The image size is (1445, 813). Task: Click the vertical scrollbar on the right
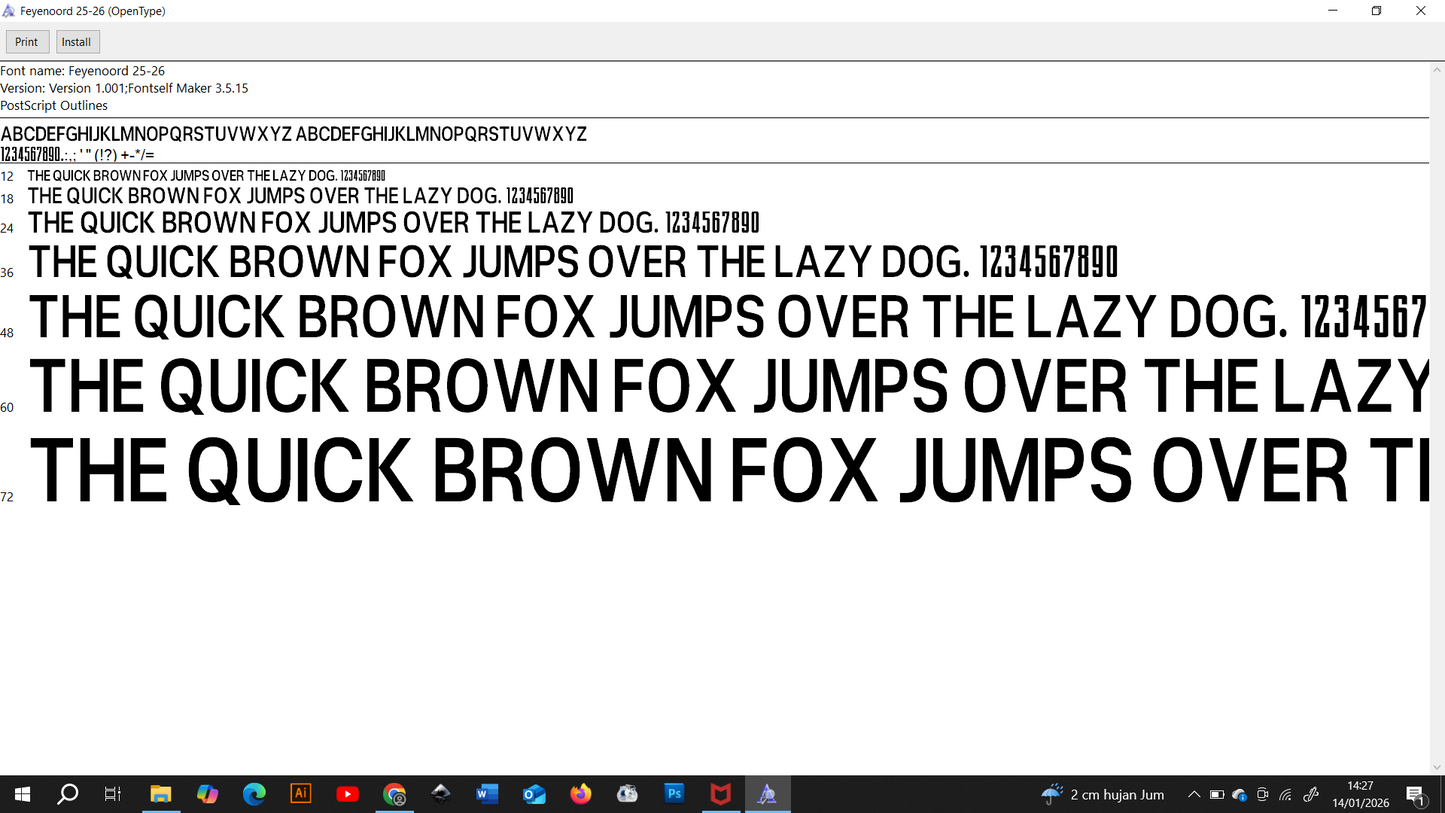click(x=1437, y=418)
